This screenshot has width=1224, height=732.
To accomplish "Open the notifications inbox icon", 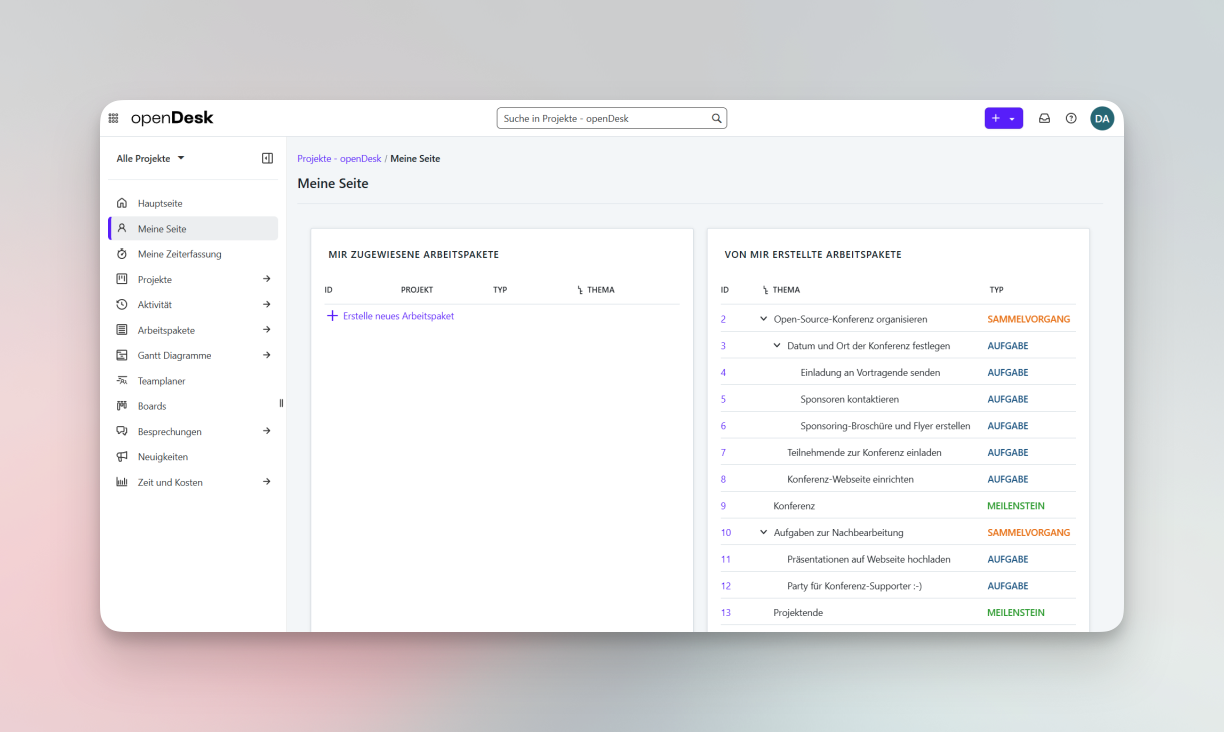I will [x=1044, y=118].
